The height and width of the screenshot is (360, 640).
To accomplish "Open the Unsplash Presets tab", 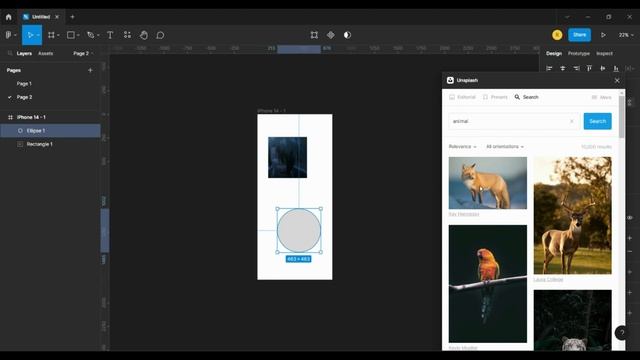I will click(495, 97).
